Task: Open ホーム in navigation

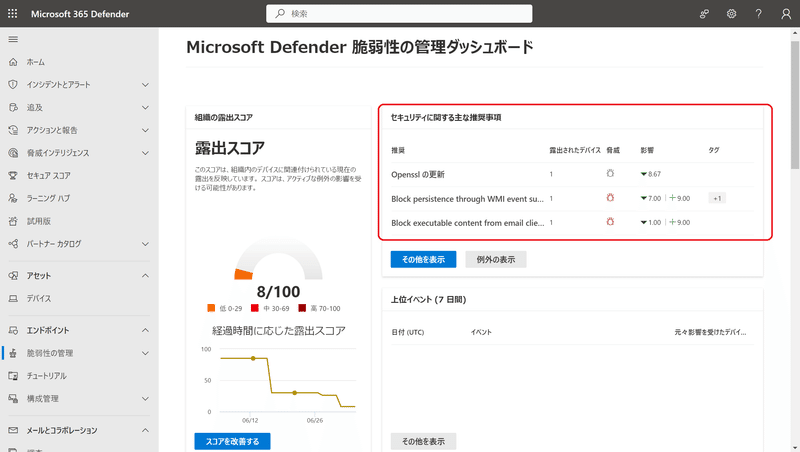Action: (36, 62)
